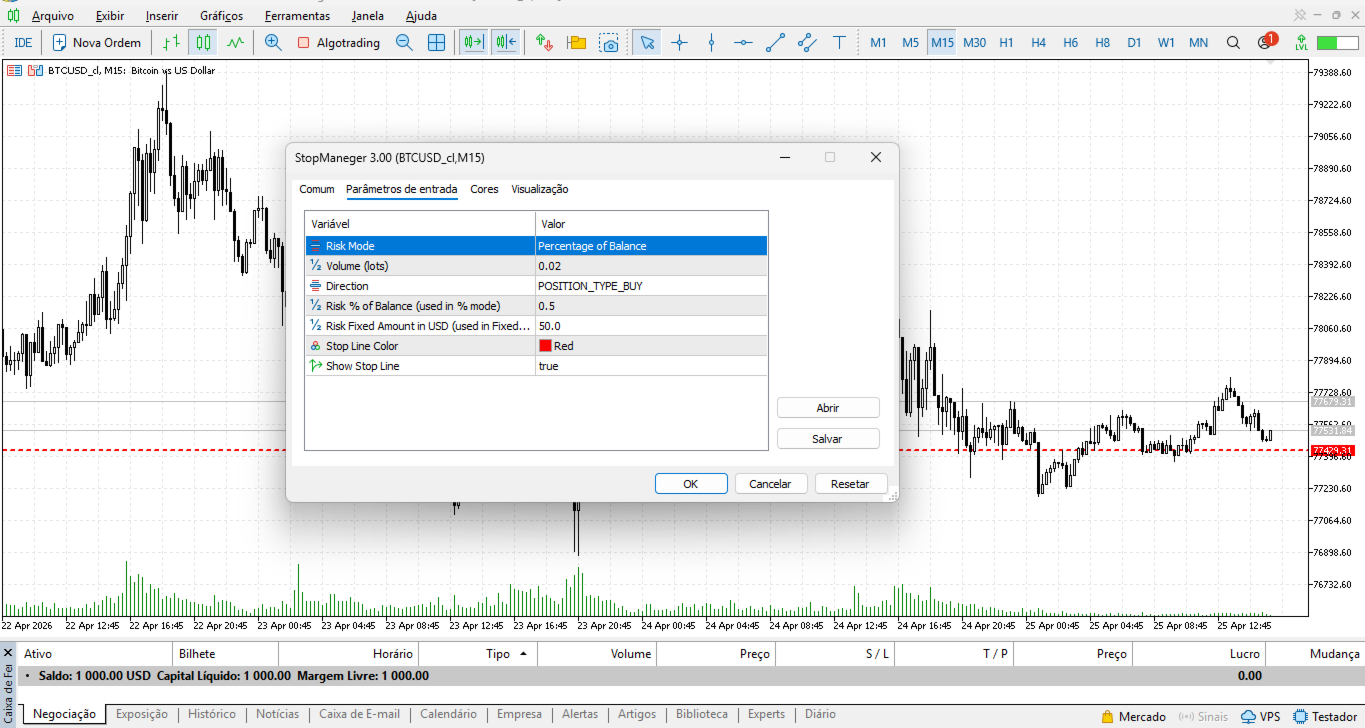Select the text label tool
1365x728 pixels.
click(839, 43)
